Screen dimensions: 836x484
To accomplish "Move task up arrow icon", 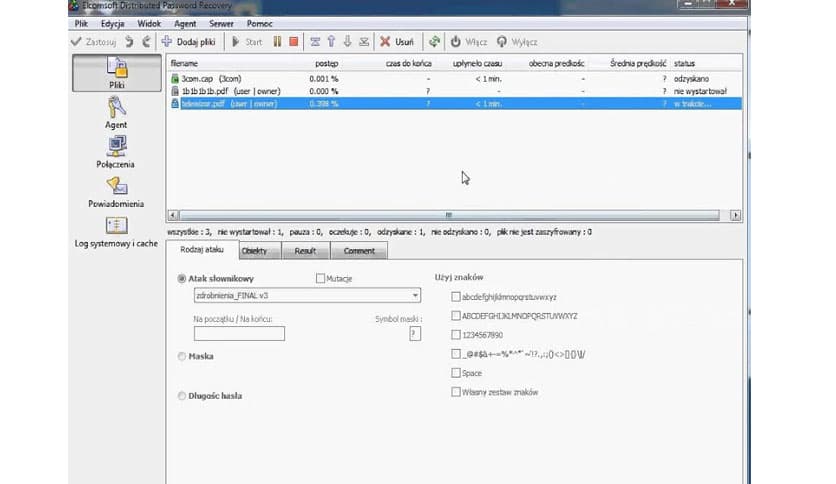I will (x=331, y=42).
